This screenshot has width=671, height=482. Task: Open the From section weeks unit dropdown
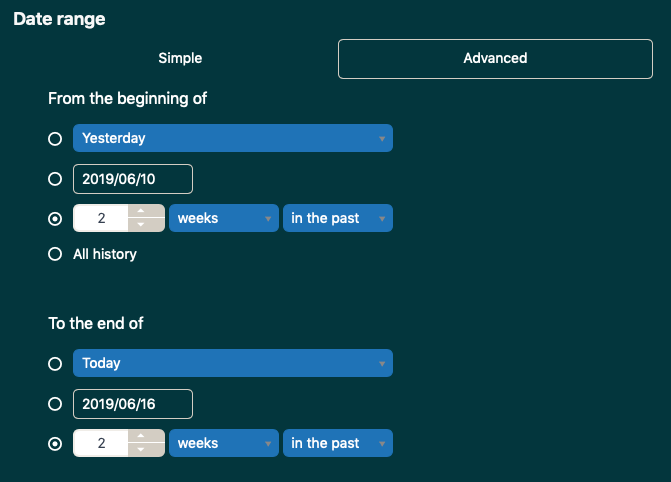click(x=223, y=218)
